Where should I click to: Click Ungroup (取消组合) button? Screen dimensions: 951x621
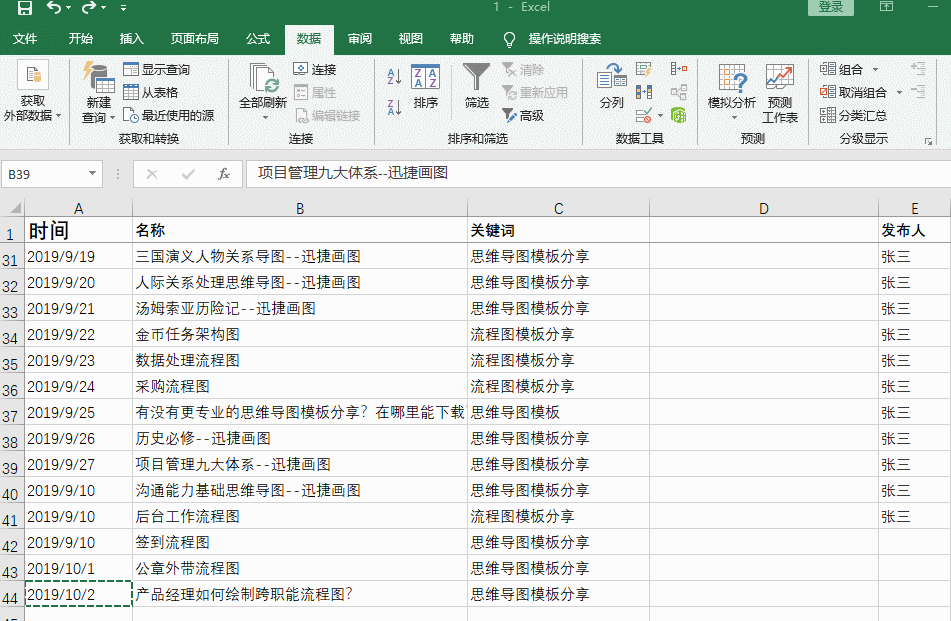[853, 92]
